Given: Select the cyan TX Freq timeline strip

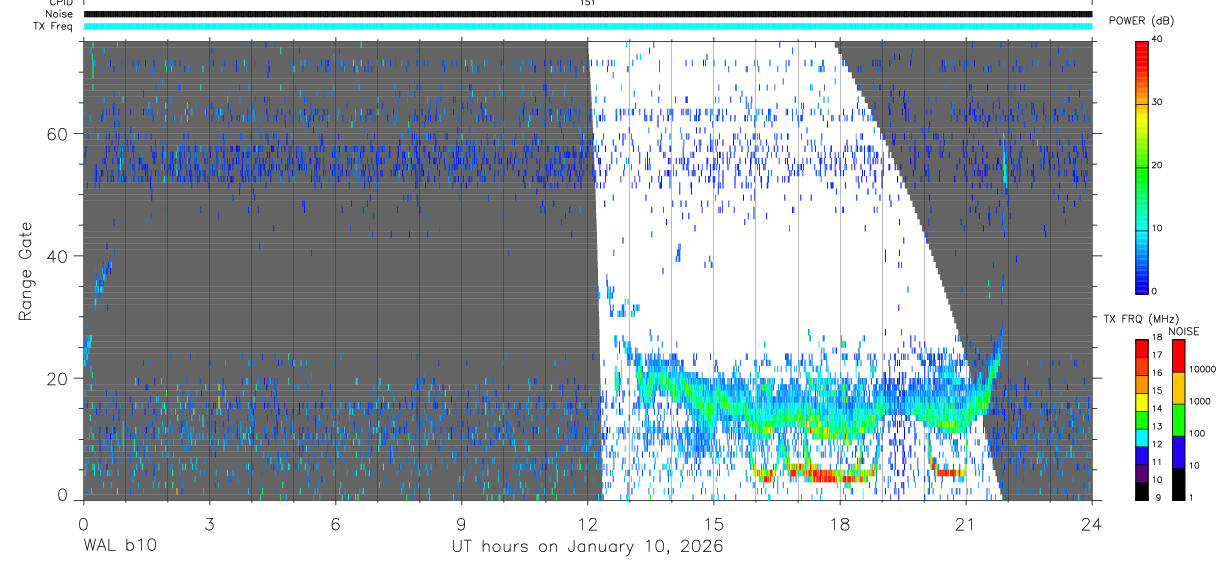Looking at the screenshot, I should 588,26.
